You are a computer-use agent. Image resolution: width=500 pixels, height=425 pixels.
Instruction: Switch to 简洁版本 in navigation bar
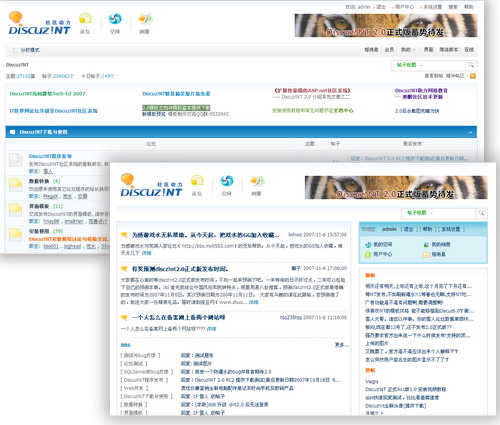(x=449, y=50)
